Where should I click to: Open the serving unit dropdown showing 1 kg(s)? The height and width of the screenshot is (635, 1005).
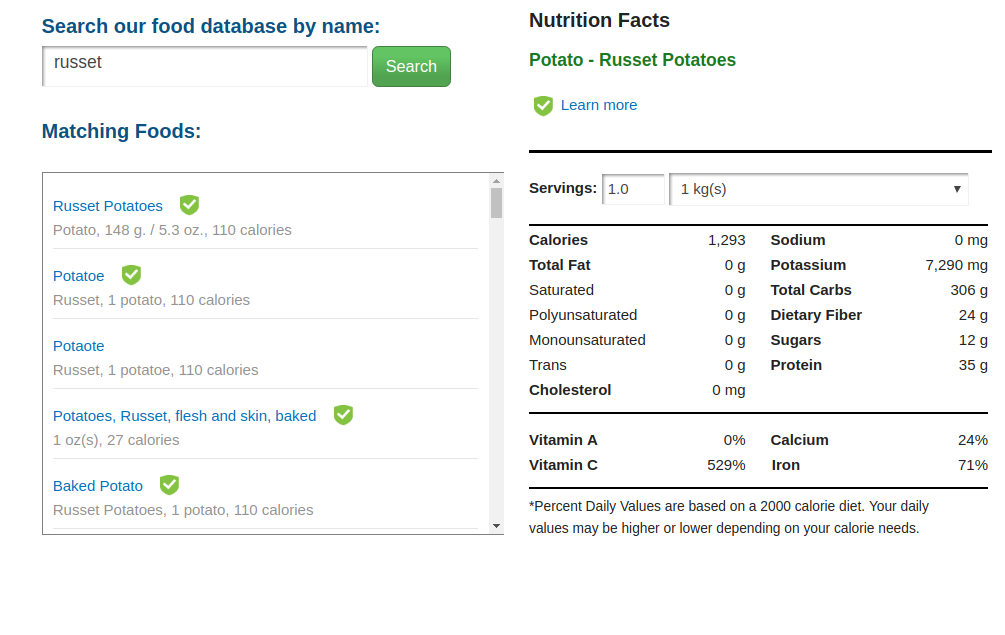(818, 189)
